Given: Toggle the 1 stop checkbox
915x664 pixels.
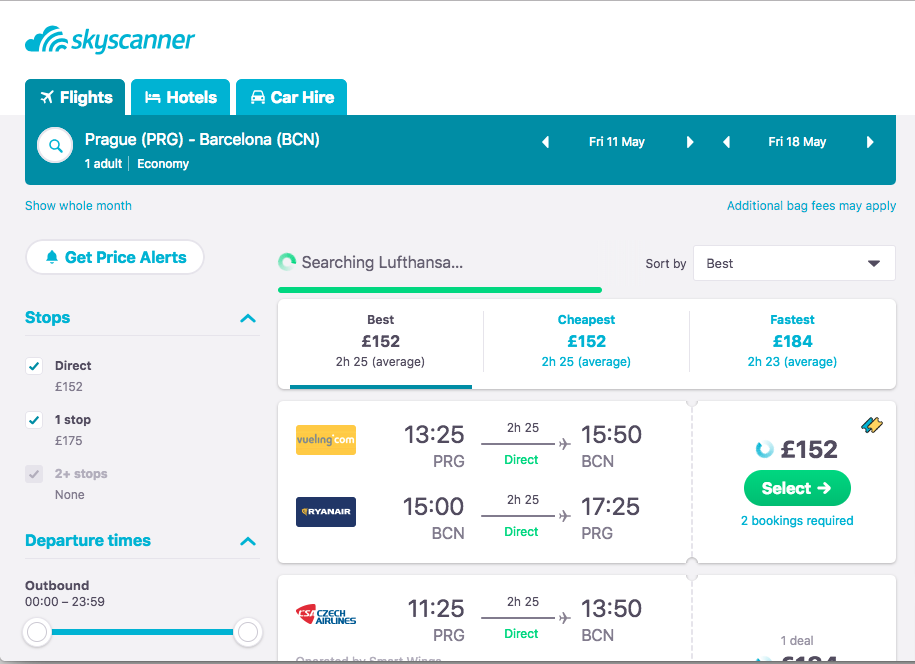Looking at the screenshot, I should 34,420.
